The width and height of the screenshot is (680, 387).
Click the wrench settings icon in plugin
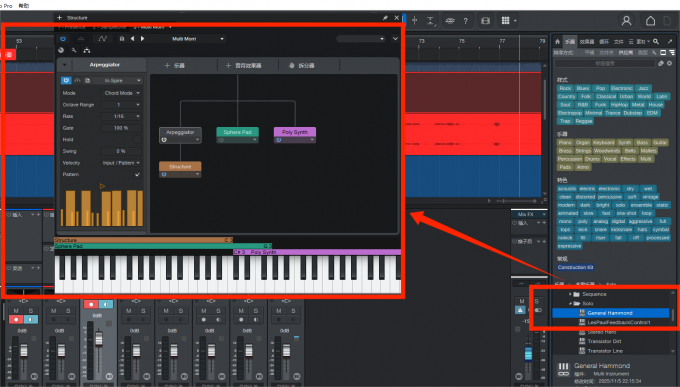74,50
